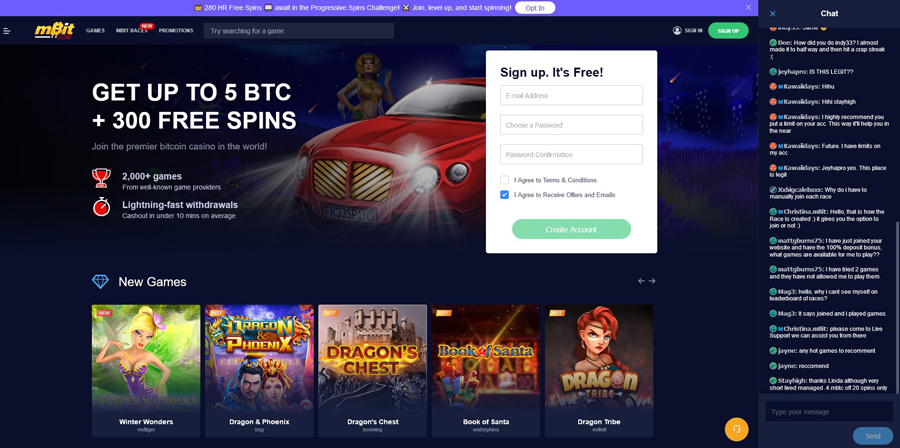Show previous New Games with left arrow

point(641,281)
